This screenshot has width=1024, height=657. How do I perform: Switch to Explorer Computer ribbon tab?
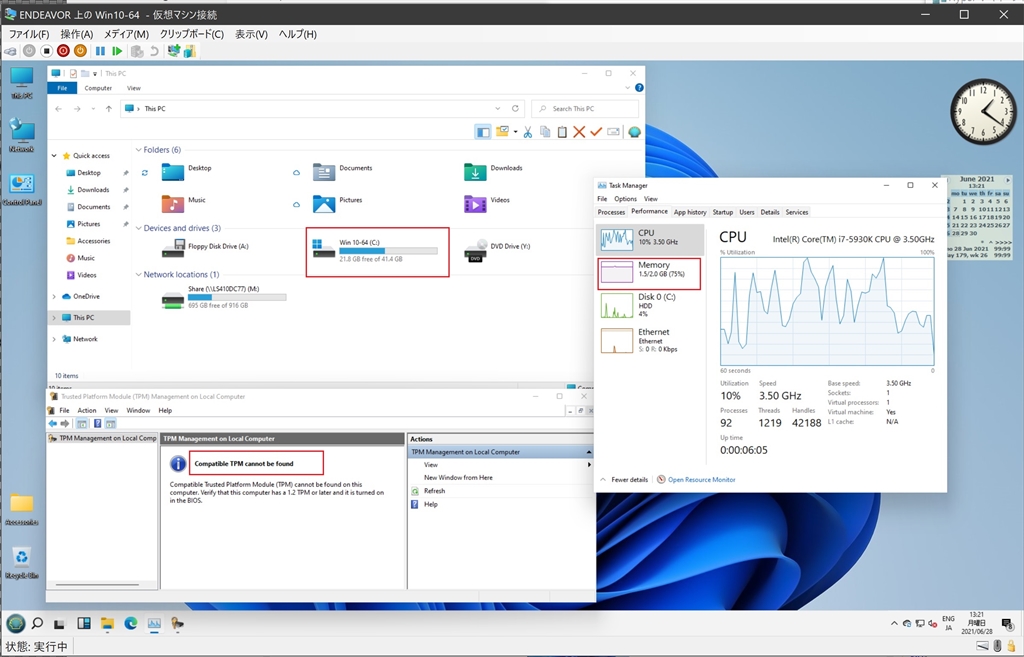98,88
